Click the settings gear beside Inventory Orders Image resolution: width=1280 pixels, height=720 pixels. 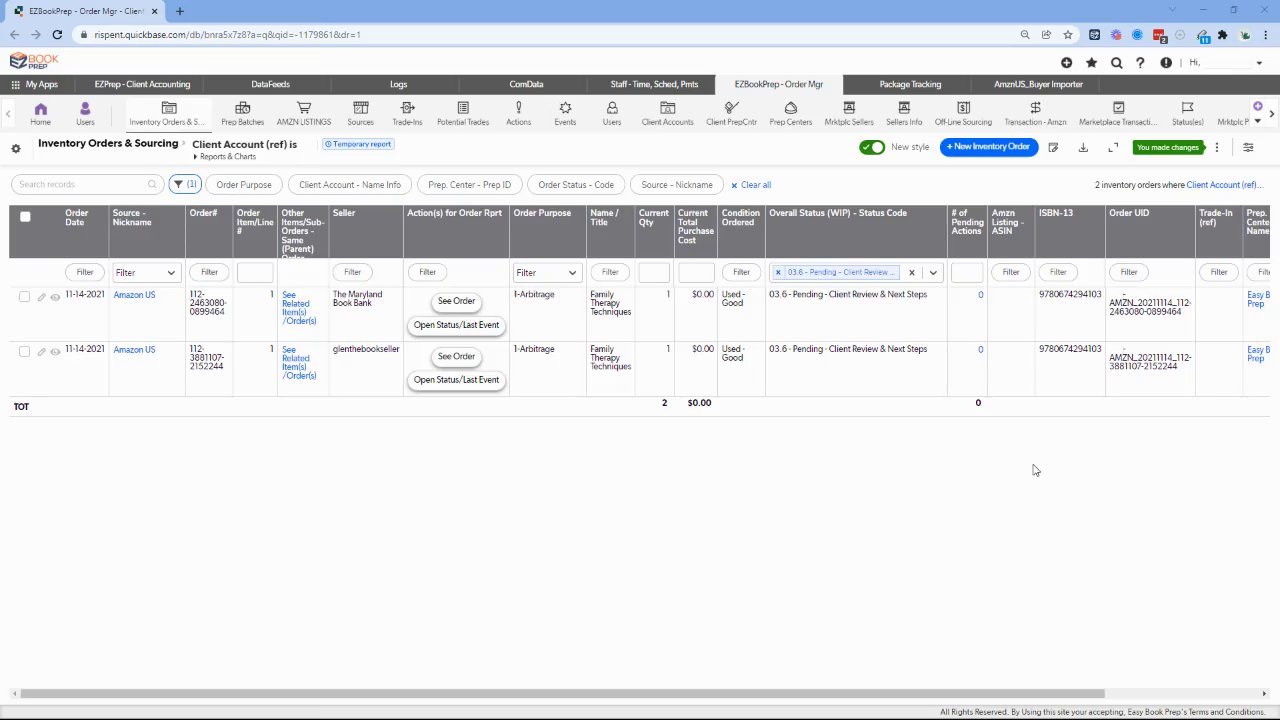point(16,148)
